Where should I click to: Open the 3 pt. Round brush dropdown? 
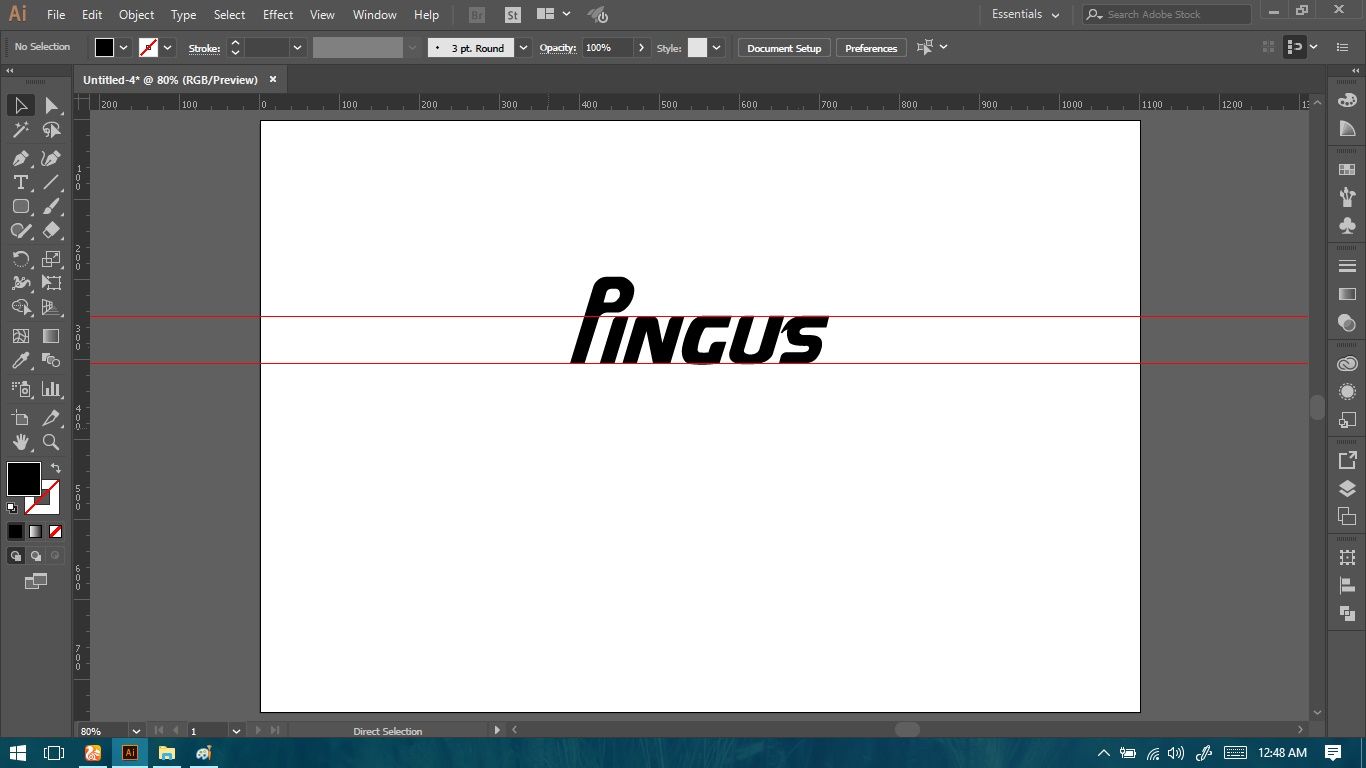[523, 48]
